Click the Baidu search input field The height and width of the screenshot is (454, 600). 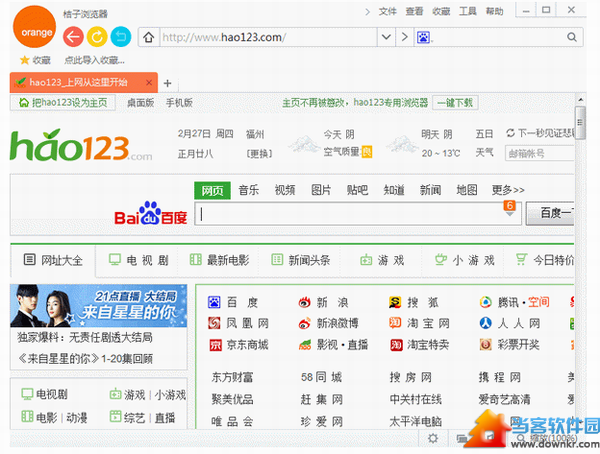click(x=357, y=214)
